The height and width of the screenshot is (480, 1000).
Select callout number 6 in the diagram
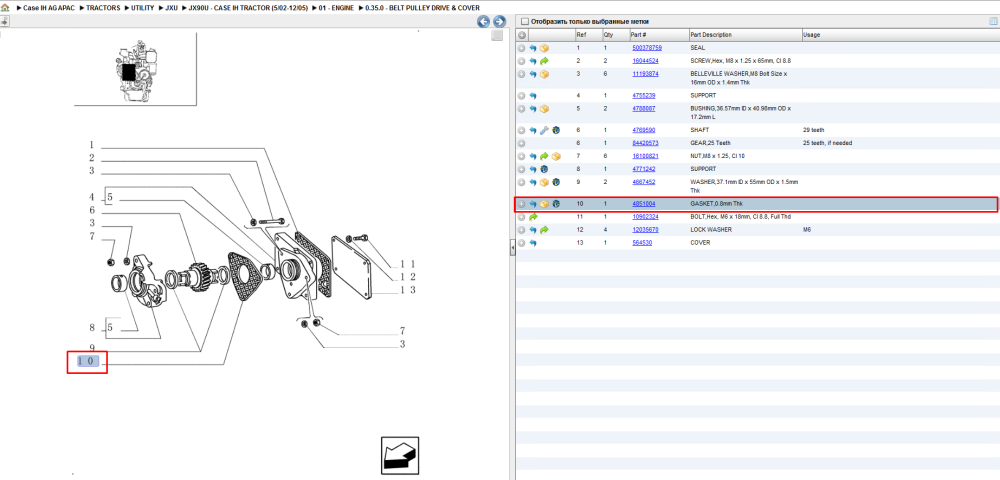pyautogui.click(x=92, y=210)
